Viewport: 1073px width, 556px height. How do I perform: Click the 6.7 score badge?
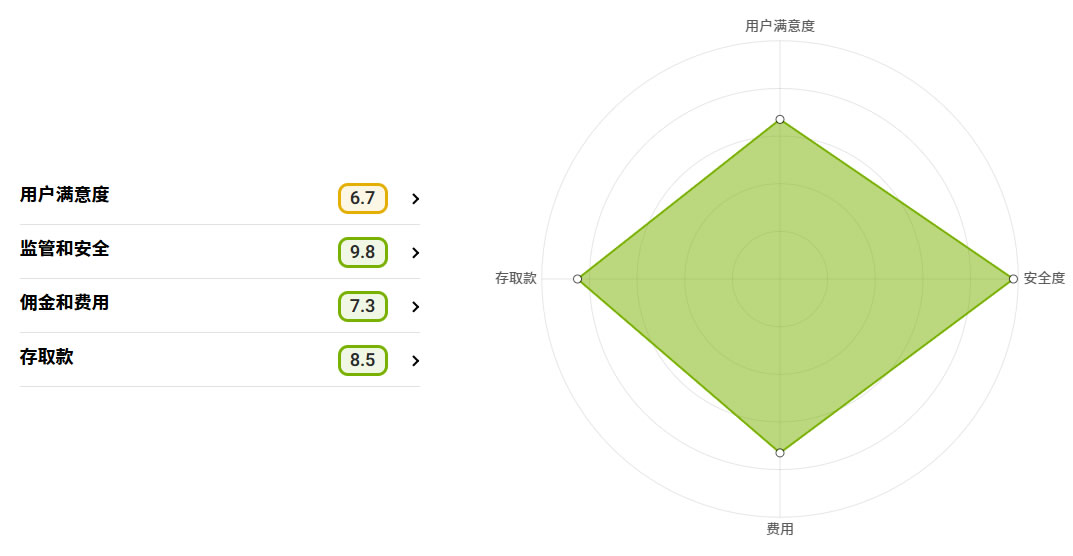coord(362,198)
